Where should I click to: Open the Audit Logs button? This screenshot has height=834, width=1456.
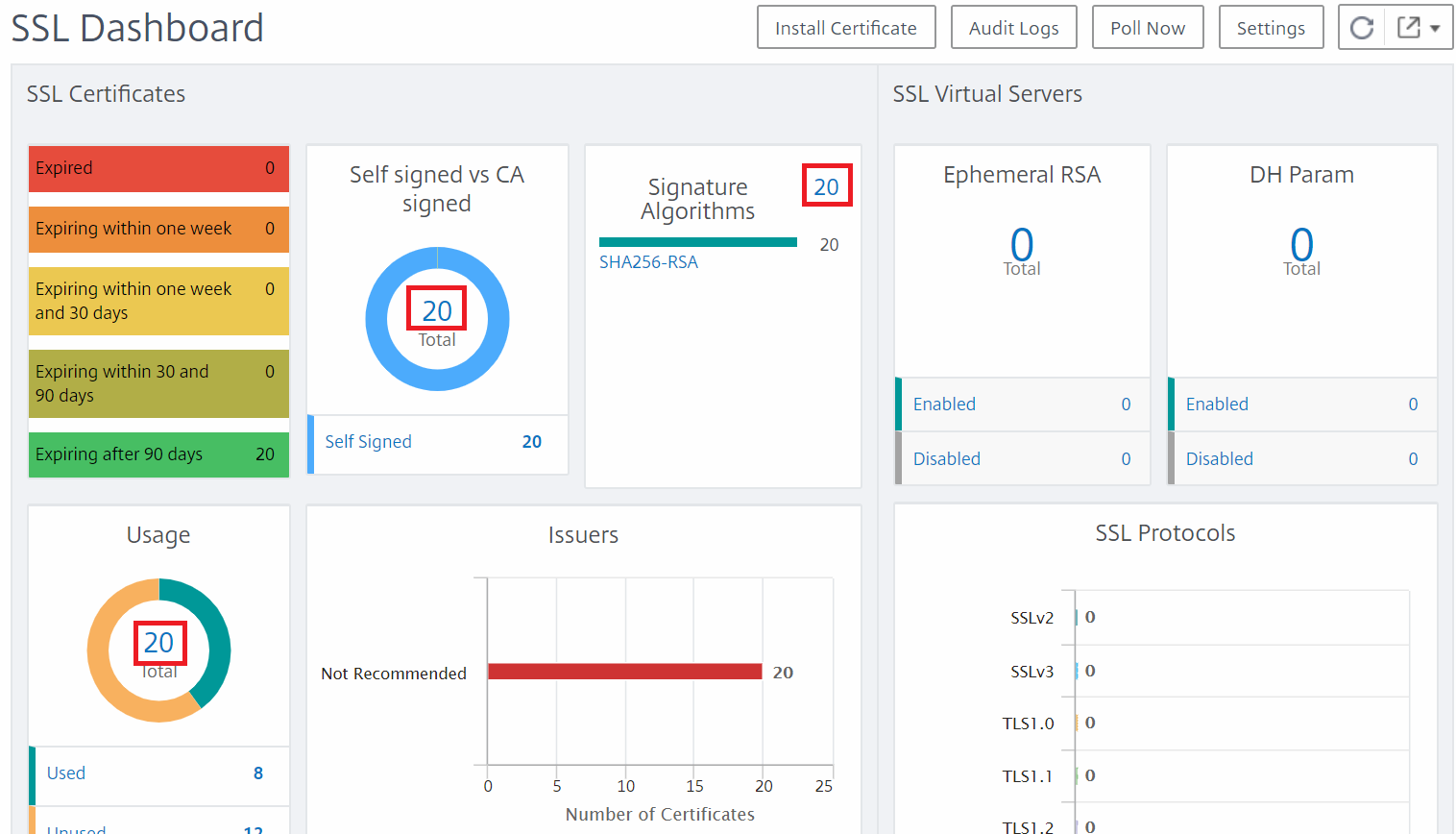(1014, 28)
